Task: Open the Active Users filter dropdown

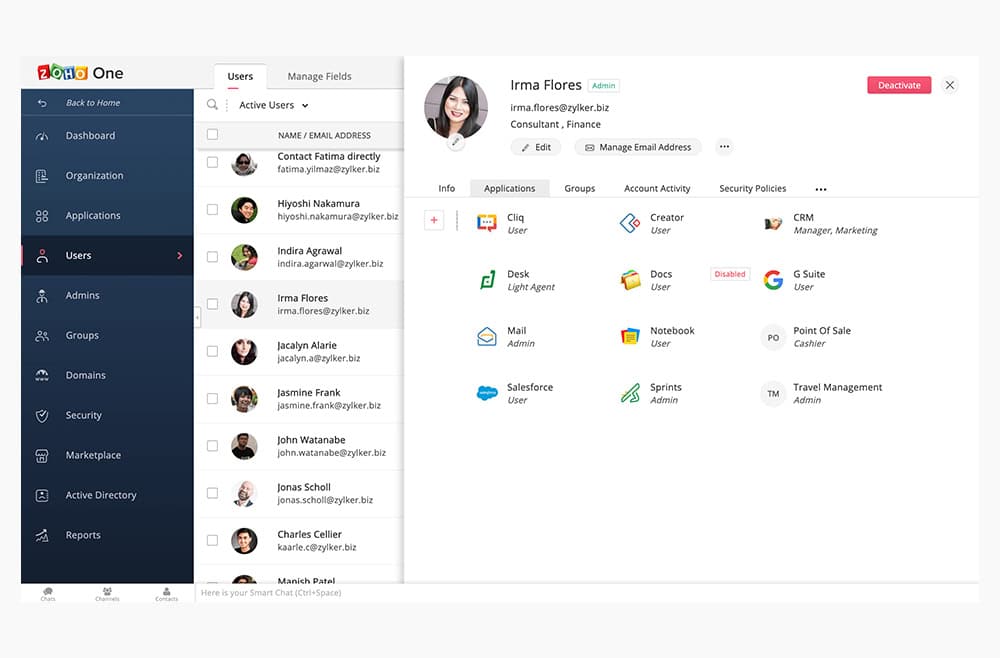Action: point(274,105)
